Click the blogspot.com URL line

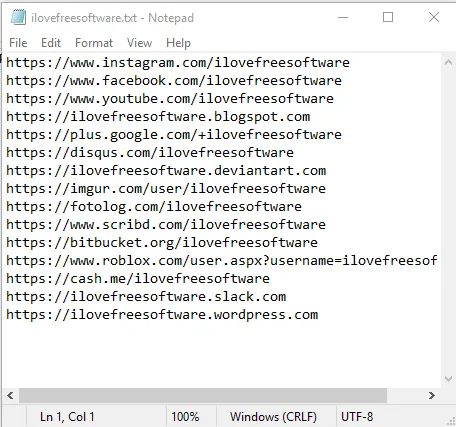point(158,117)
